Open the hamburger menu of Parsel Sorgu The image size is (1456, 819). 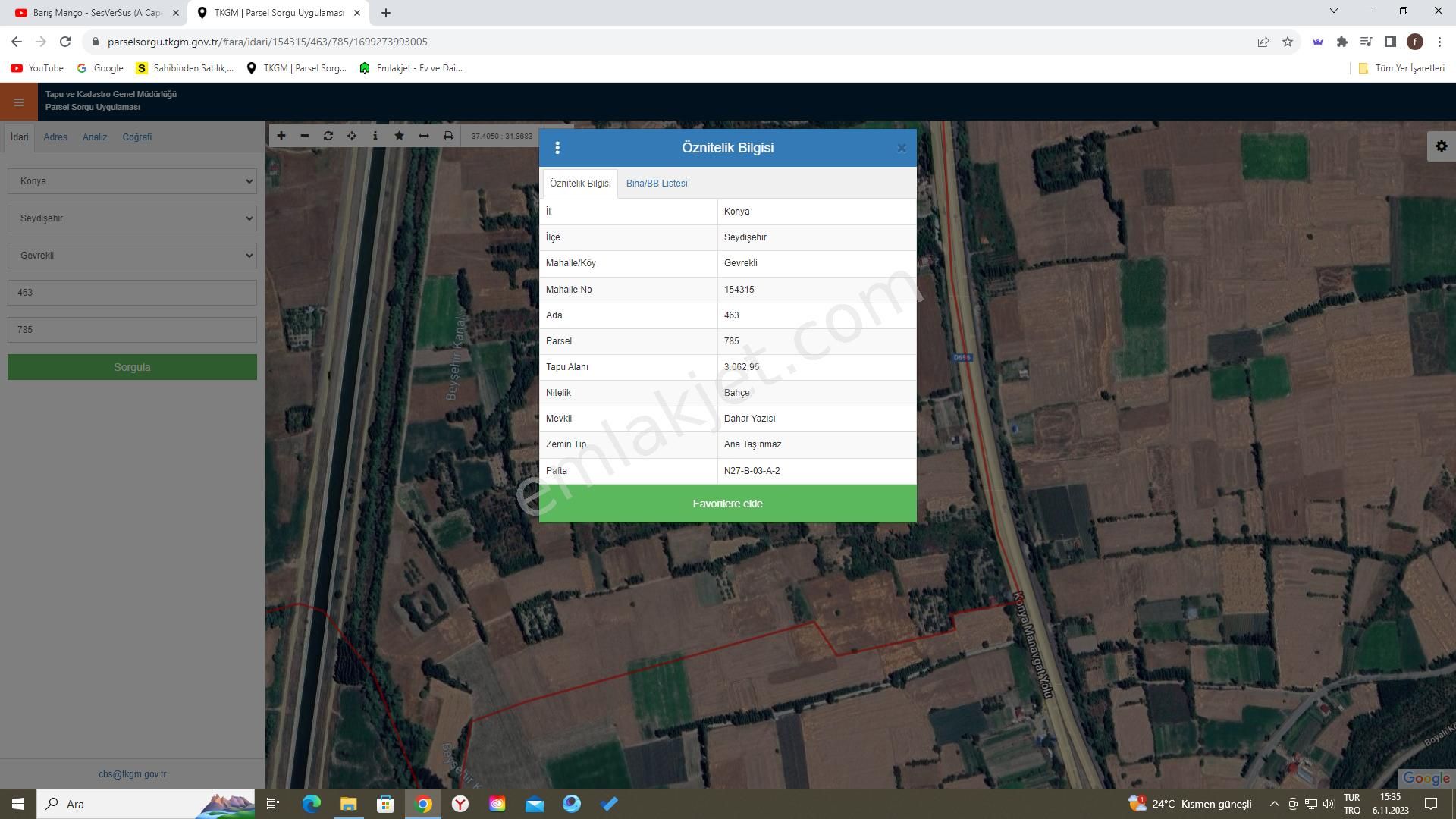click(x=19, y=102)
